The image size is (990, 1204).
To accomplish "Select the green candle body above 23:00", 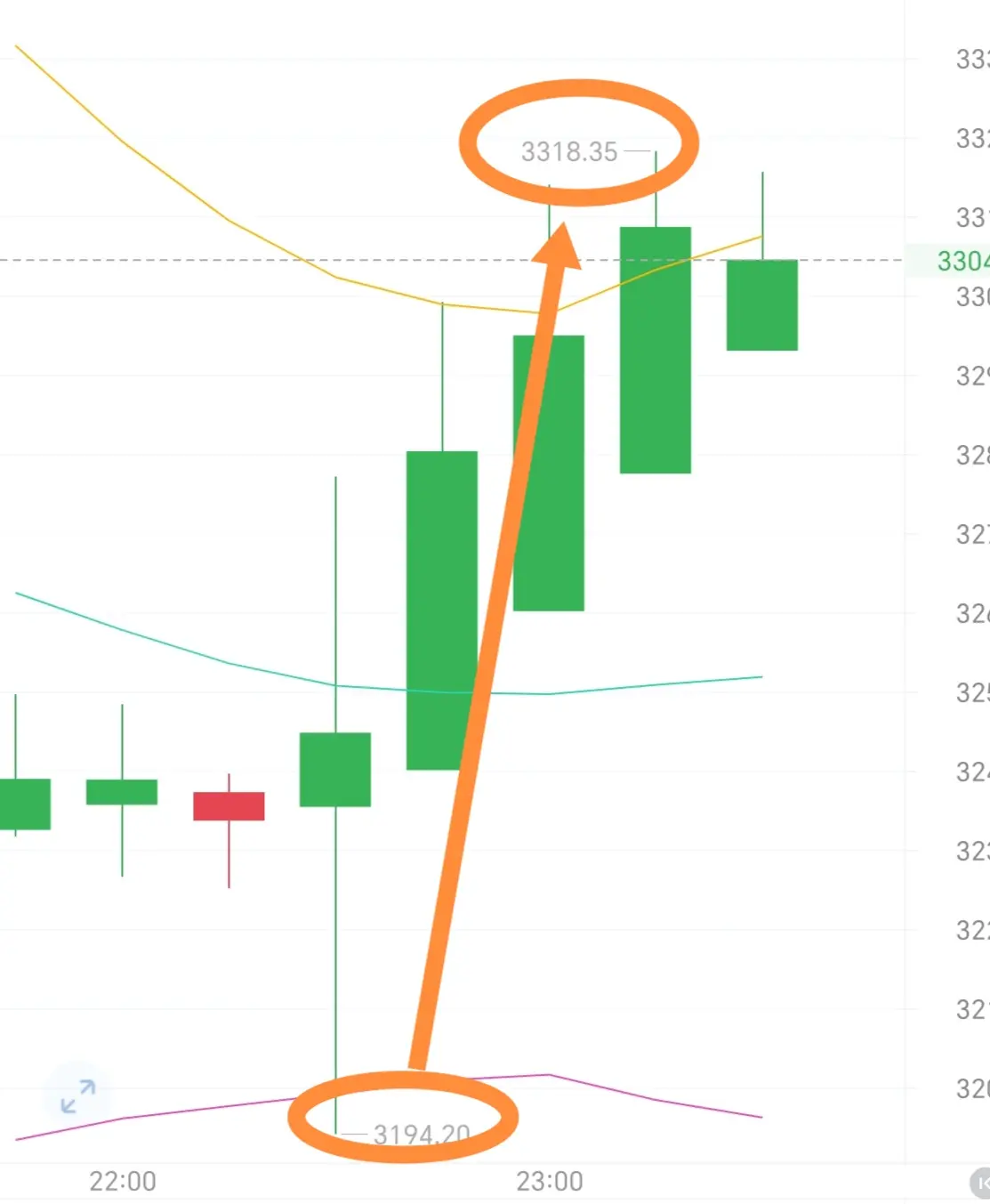I will [549, 473].
